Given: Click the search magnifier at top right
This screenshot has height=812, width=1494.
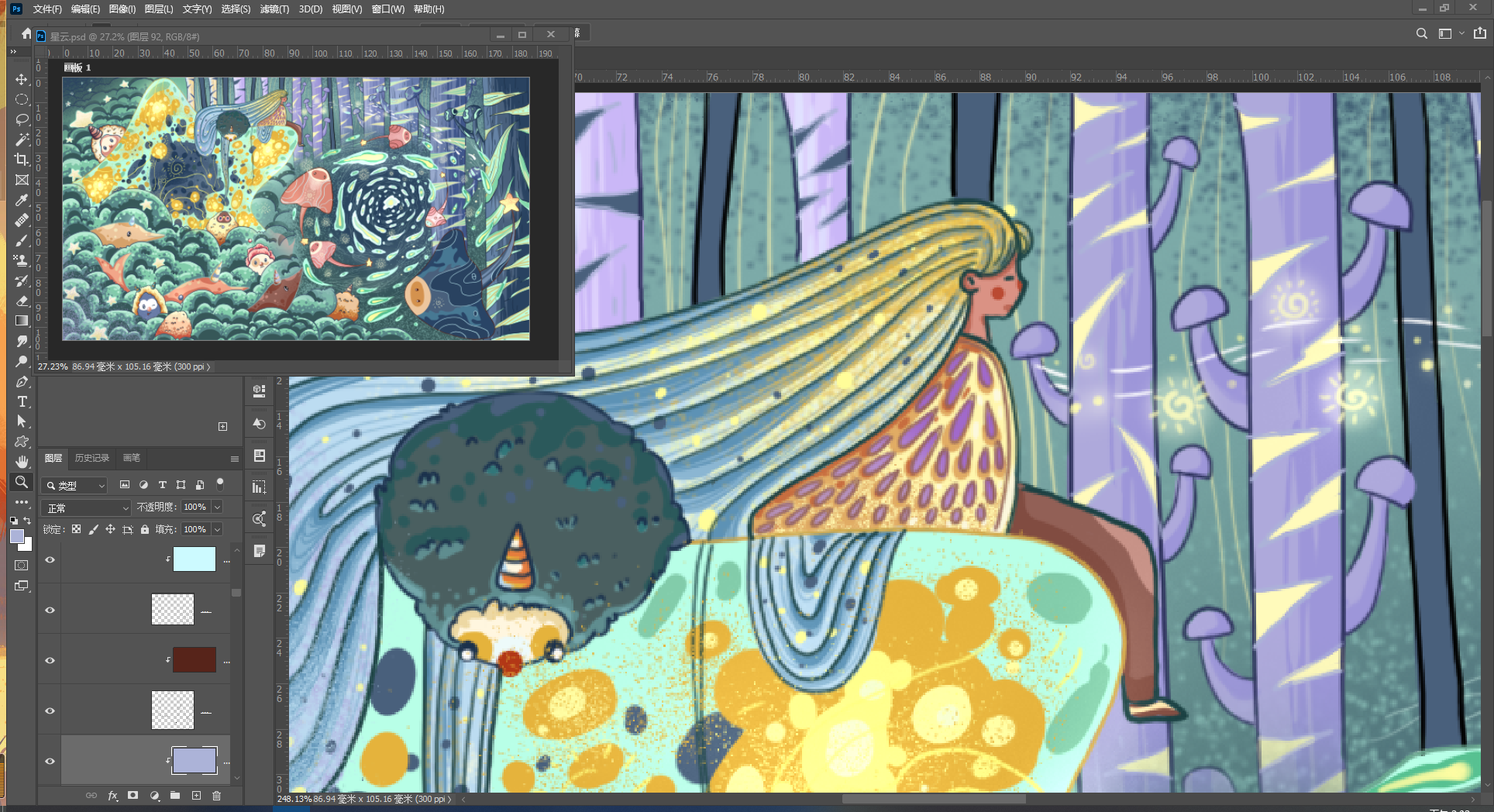Looking at the screenshot, I should pos(1421,33).
